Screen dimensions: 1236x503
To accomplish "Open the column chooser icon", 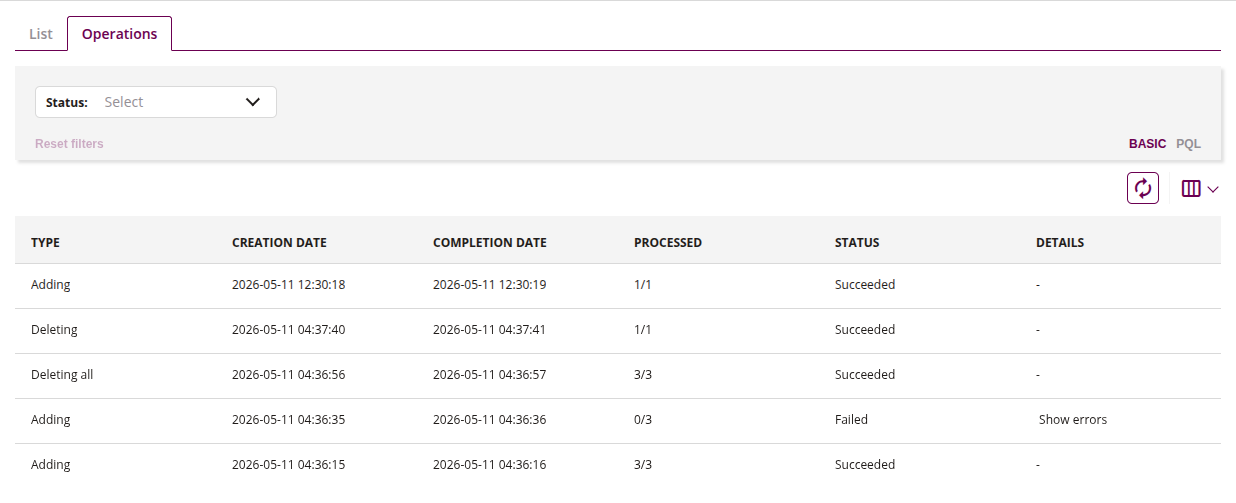I will click(x=1191, y=189).
